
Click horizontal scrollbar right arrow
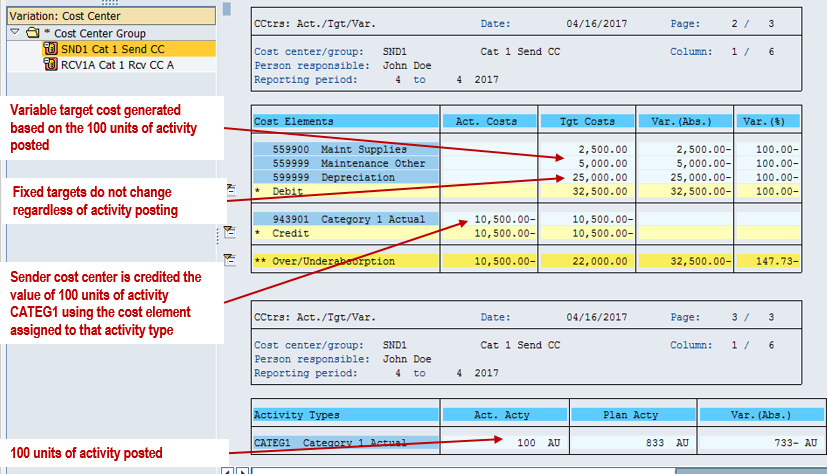[241, 469]
